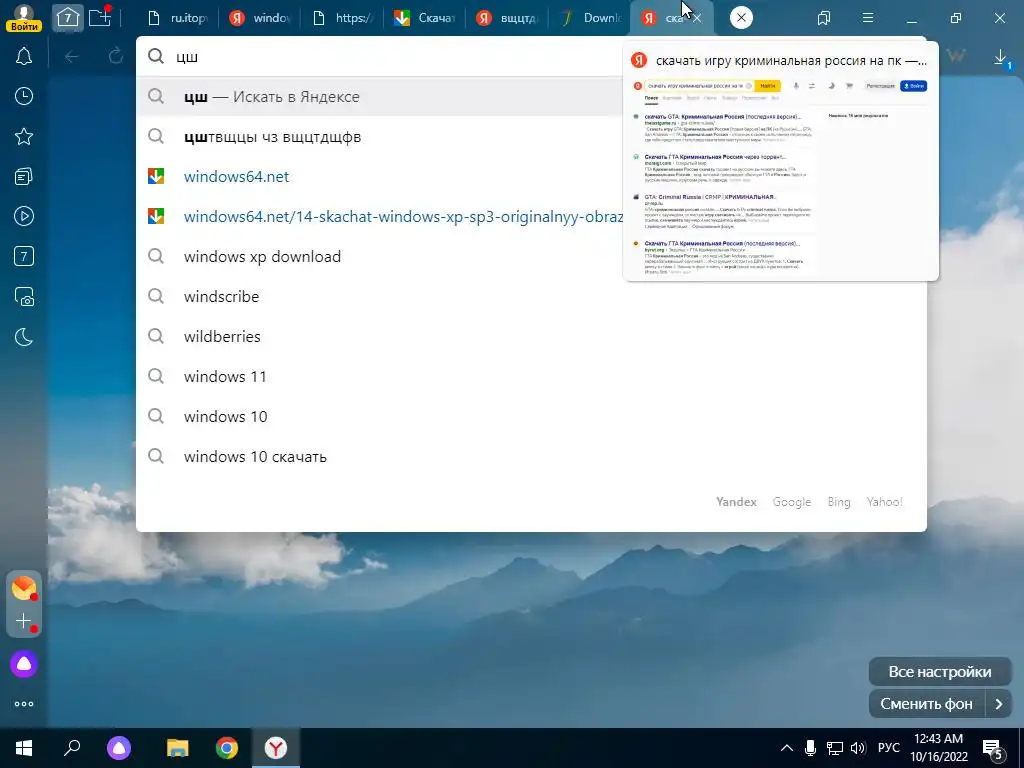Image resolution: width=1024 pixels, height=768 pixels.
Task: Open windows64.net suggestion
Action: [380, 176]
